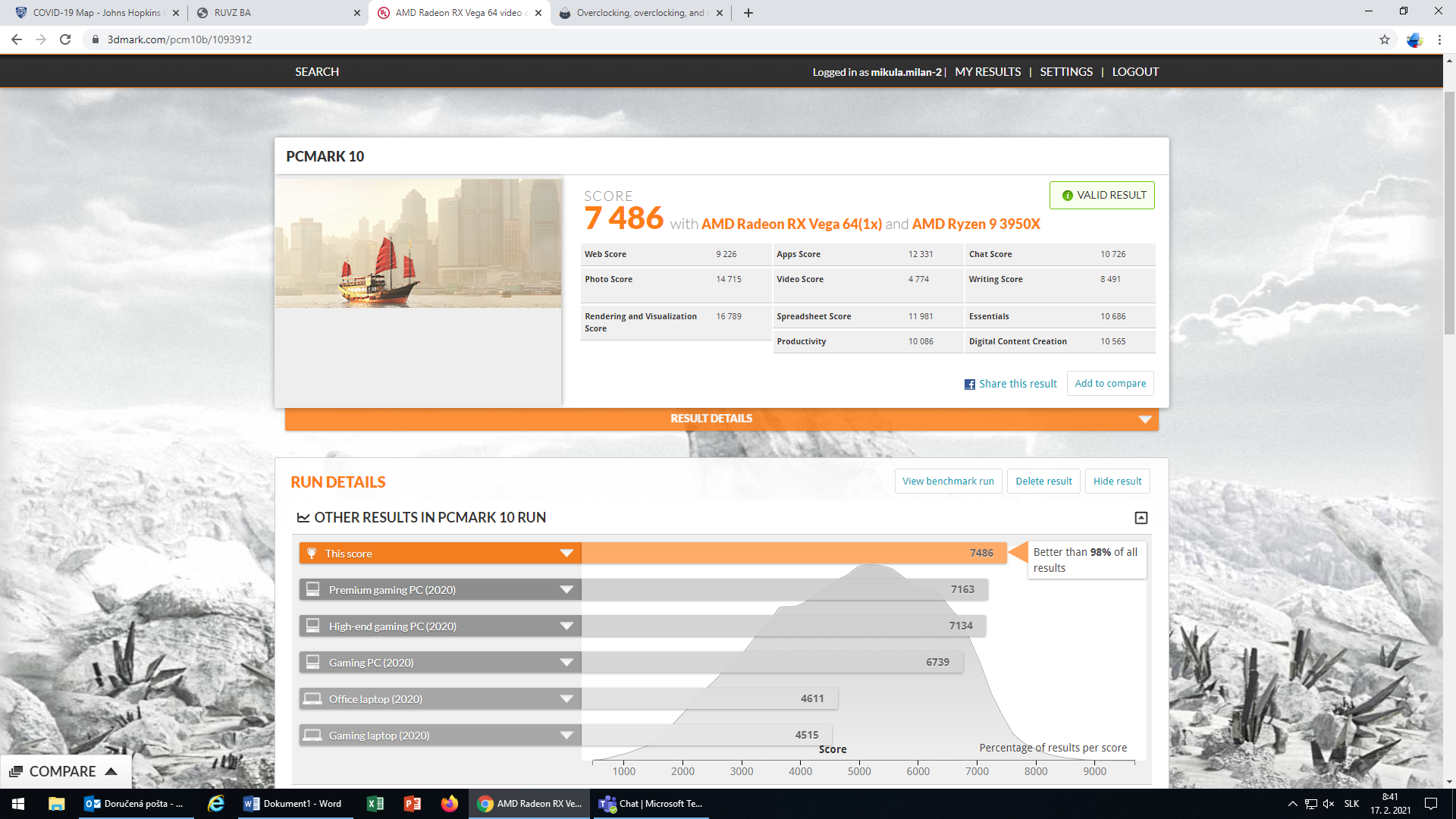This screenshot has height=819, width=1456.
Task: Click LOGOUT link
Action: 1135,71
